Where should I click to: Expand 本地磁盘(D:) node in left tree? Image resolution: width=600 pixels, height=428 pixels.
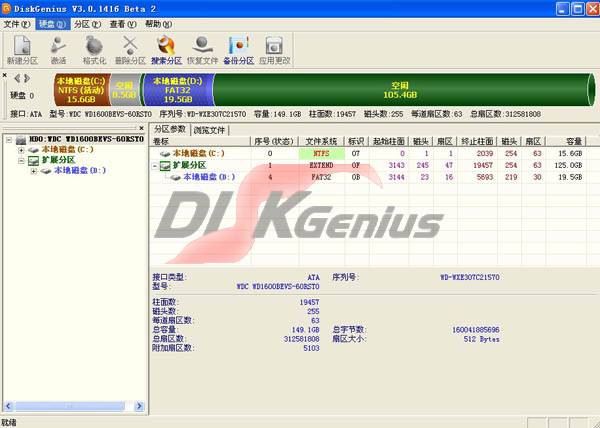34,171
